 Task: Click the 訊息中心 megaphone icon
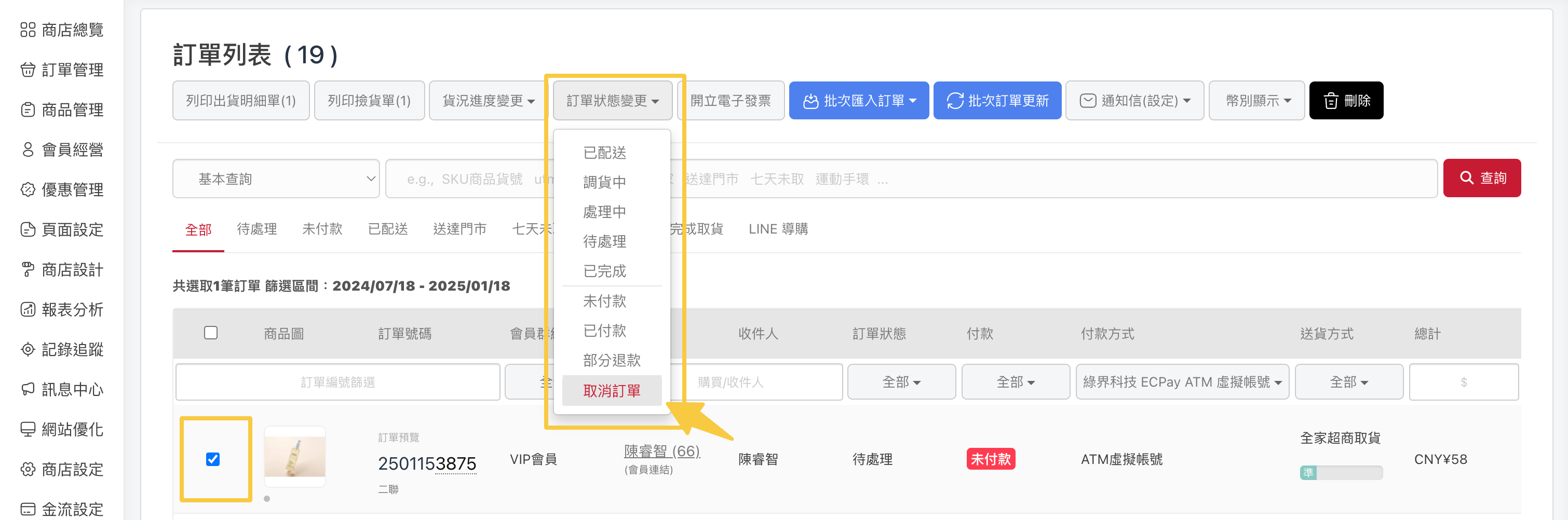(28, 389)
